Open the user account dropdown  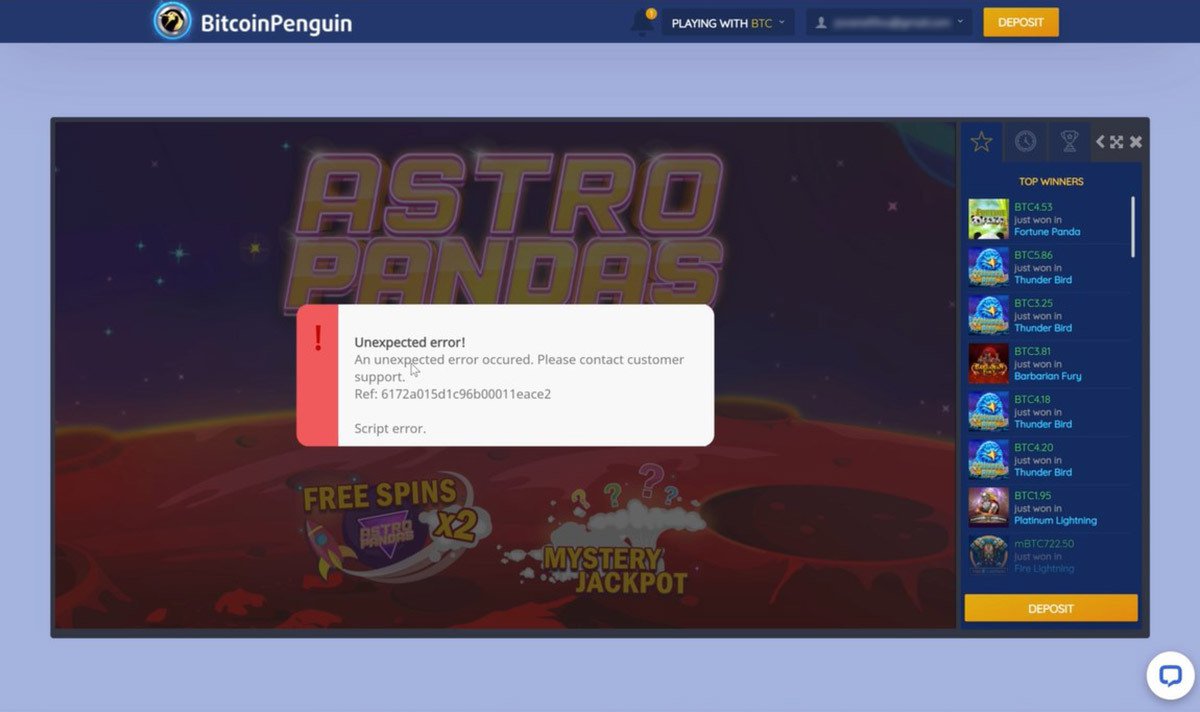pos(889,22)
